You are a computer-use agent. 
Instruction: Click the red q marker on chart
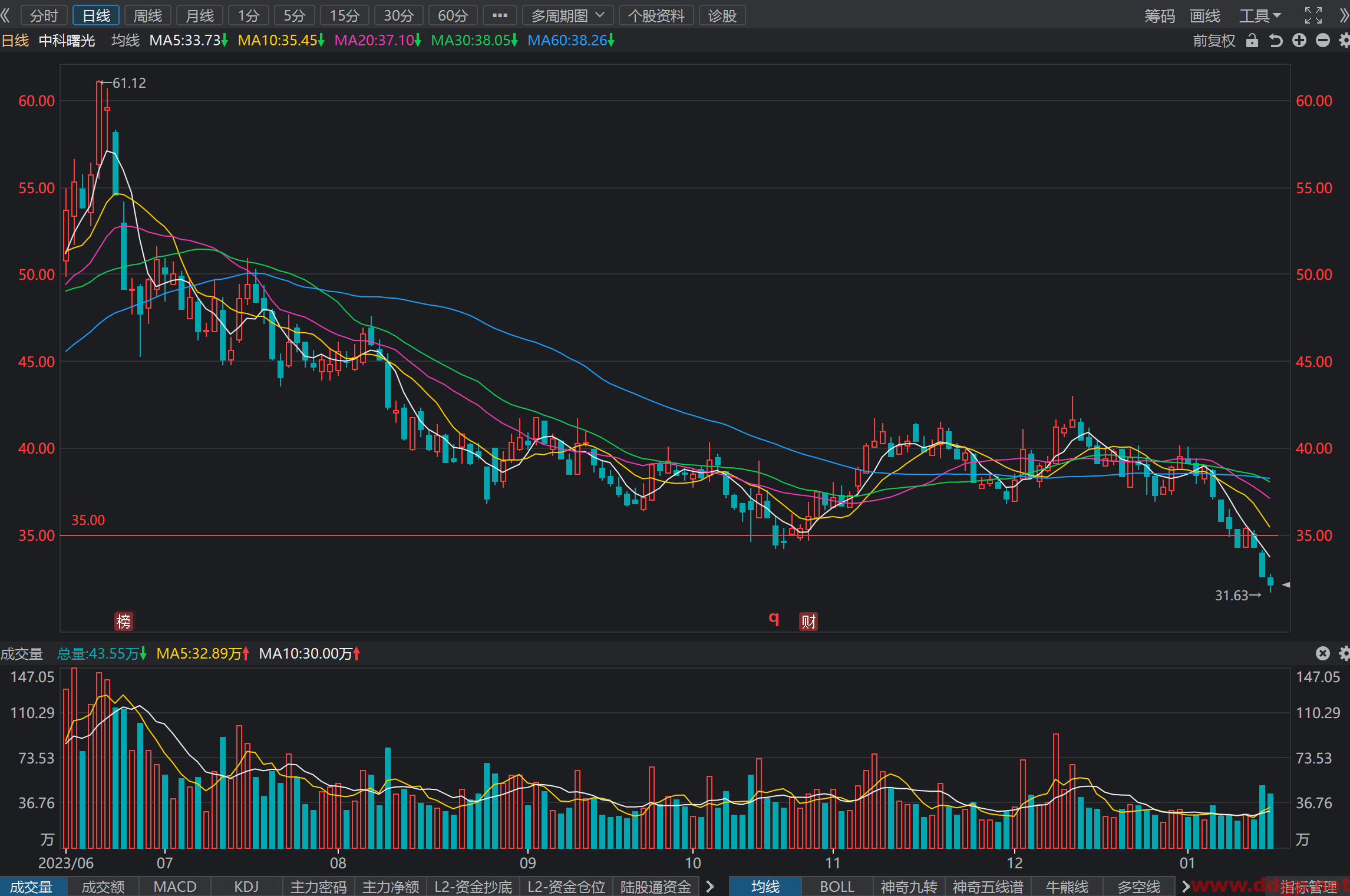774,618
